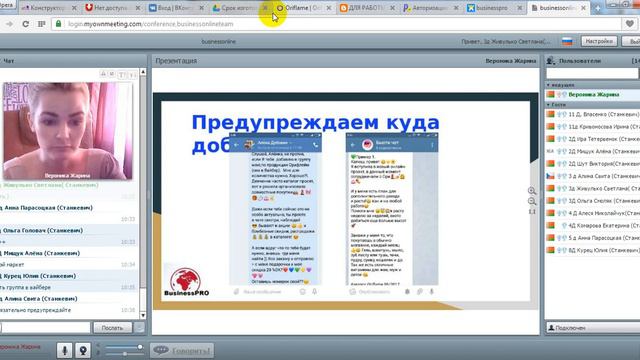The height and width of the screenshot is (360, 640).
Task: Click the text size T icon in chat
Action: [121, 75]
